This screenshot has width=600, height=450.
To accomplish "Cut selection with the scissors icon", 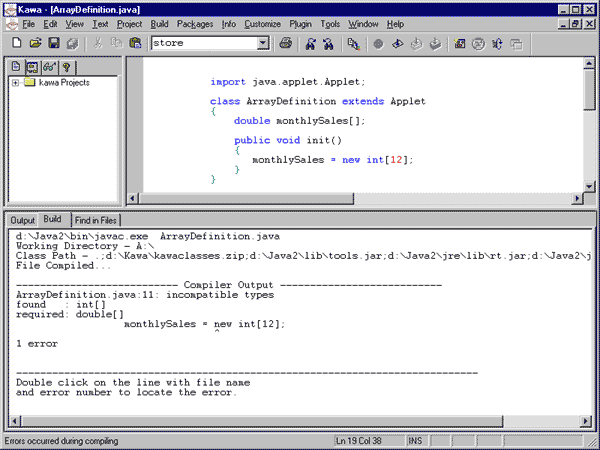I will [x=98, y=43].
